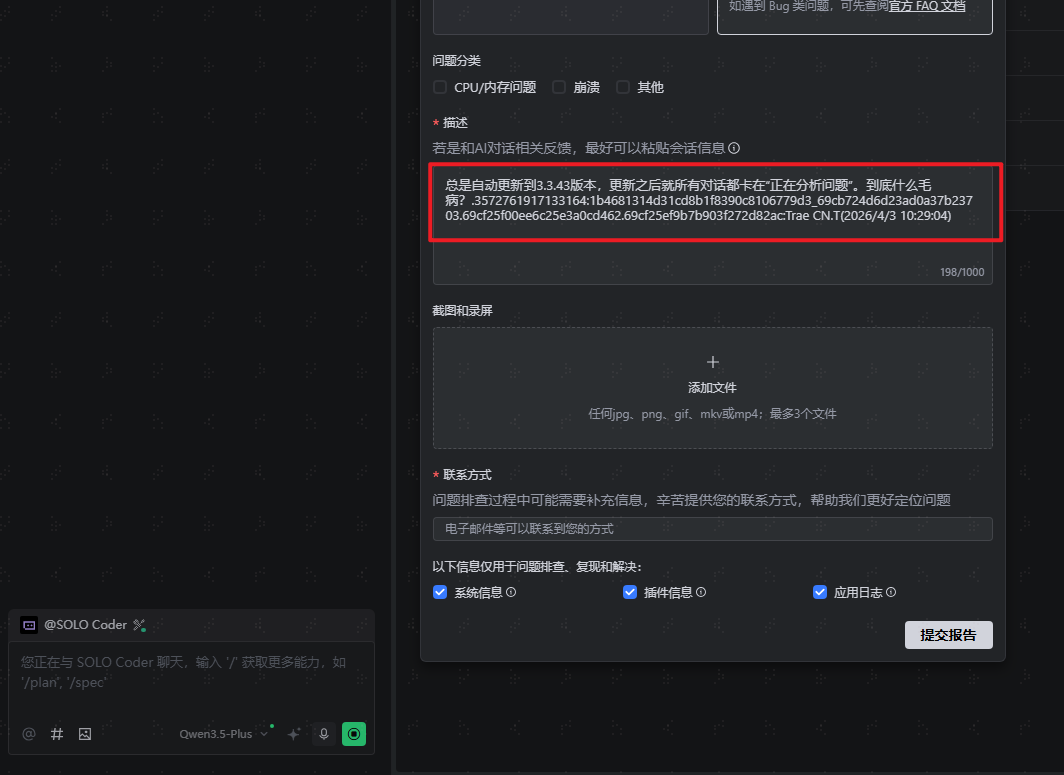Image resolution: width=1064 pixels, height=775 pixels.
Task: Click the SOLO Coder agent avatar icon
Action: [x=29, y=625]
